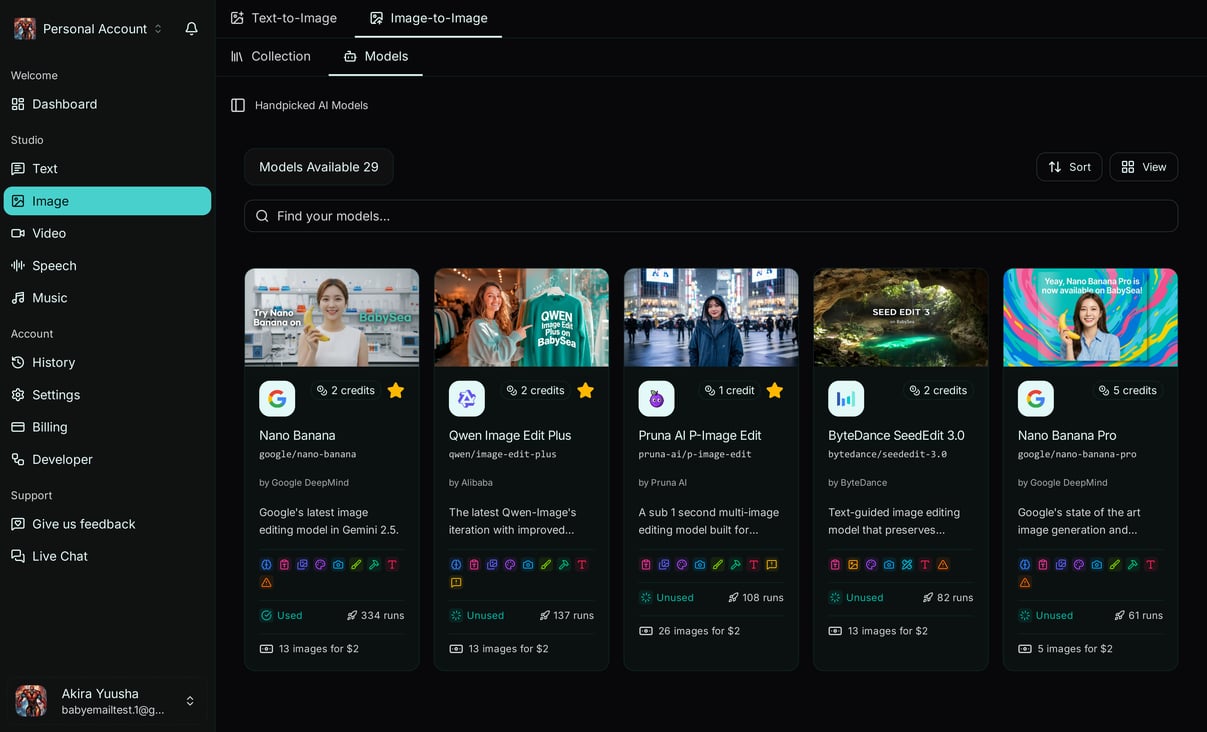Image resolution: width=1207 pixels, height=732 pixels.
Task: Unstar the Pruna AI P-Image Edit model
Action: [774, 391]
